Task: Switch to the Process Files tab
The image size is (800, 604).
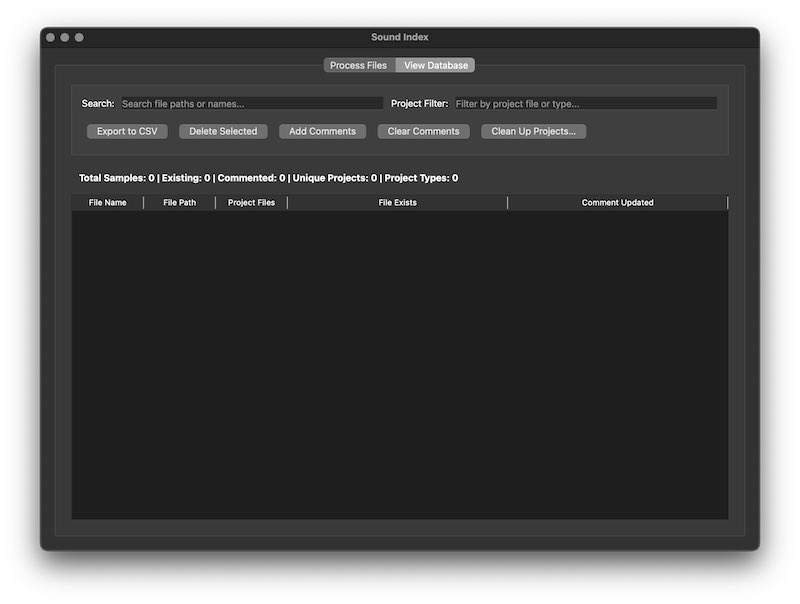Action: click(x=357, y=64)
